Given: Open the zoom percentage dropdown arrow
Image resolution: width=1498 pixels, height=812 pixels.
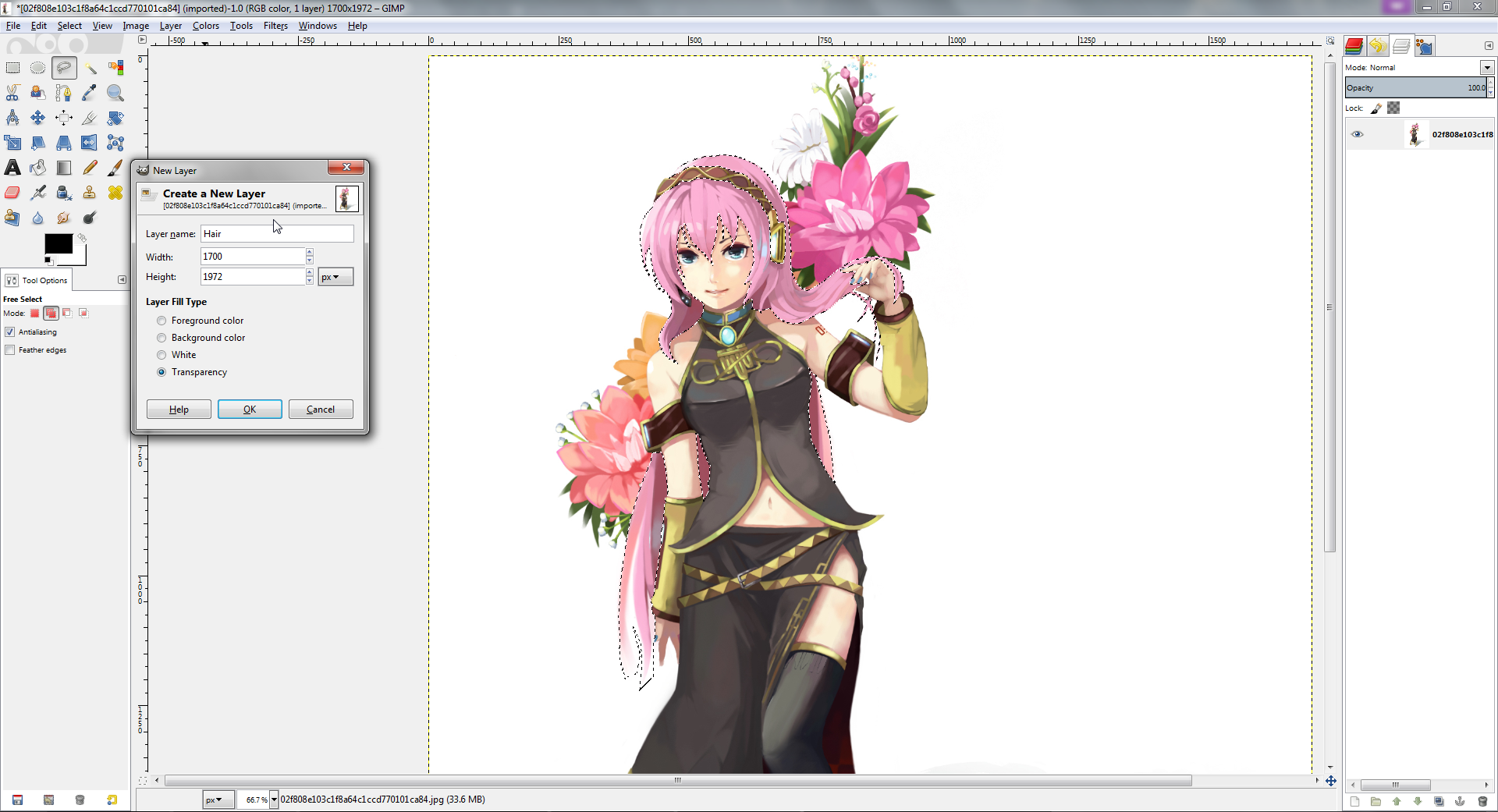Looking at the screenshot, I should [x=274, y=800].
